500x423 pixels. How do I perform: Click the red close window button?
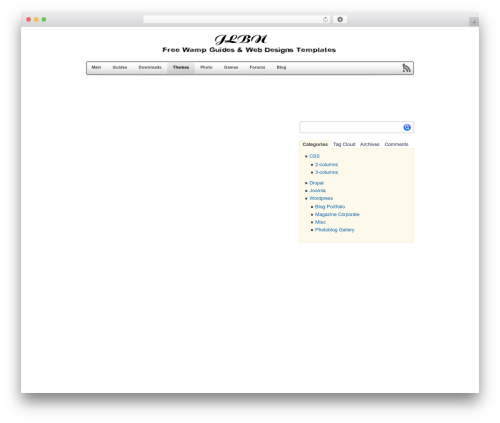tap(29, 19)
